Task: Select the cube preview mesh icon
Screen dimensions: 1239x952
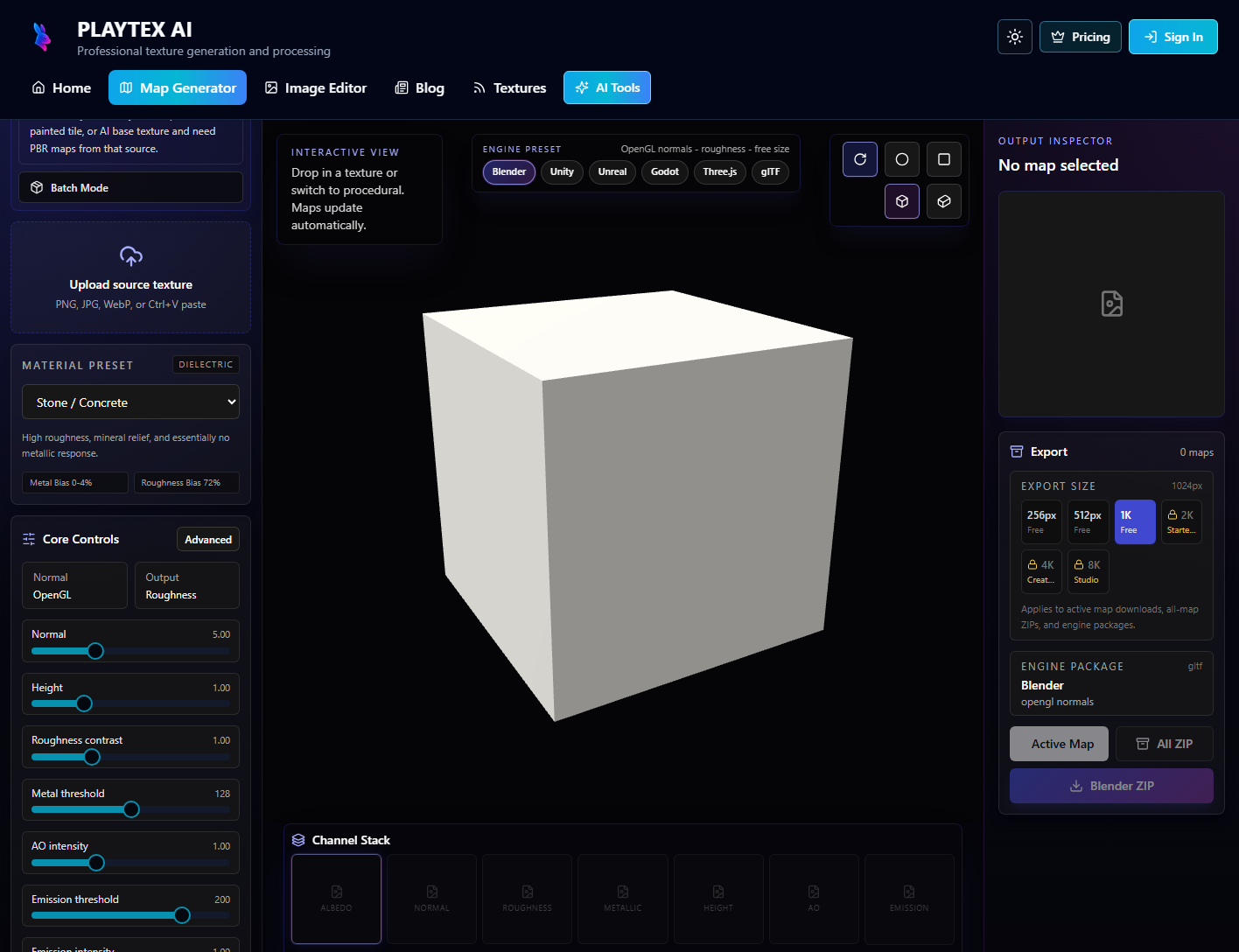Action: click(x=902, y=201)
